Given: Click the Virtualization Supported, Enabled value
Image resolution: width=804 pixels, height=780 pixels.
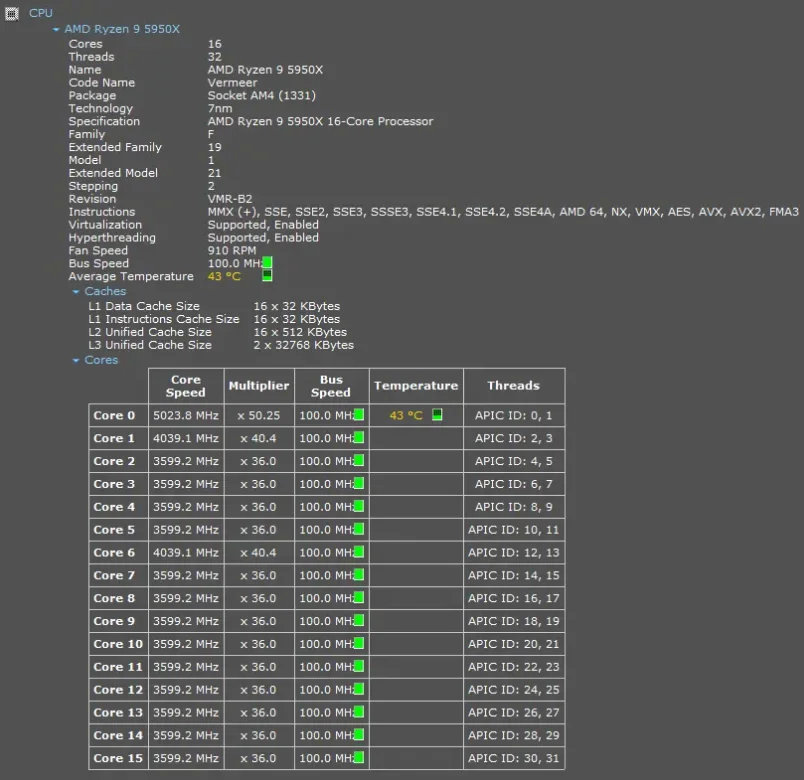Looking at the screenshot, I should tap(263, 225).
